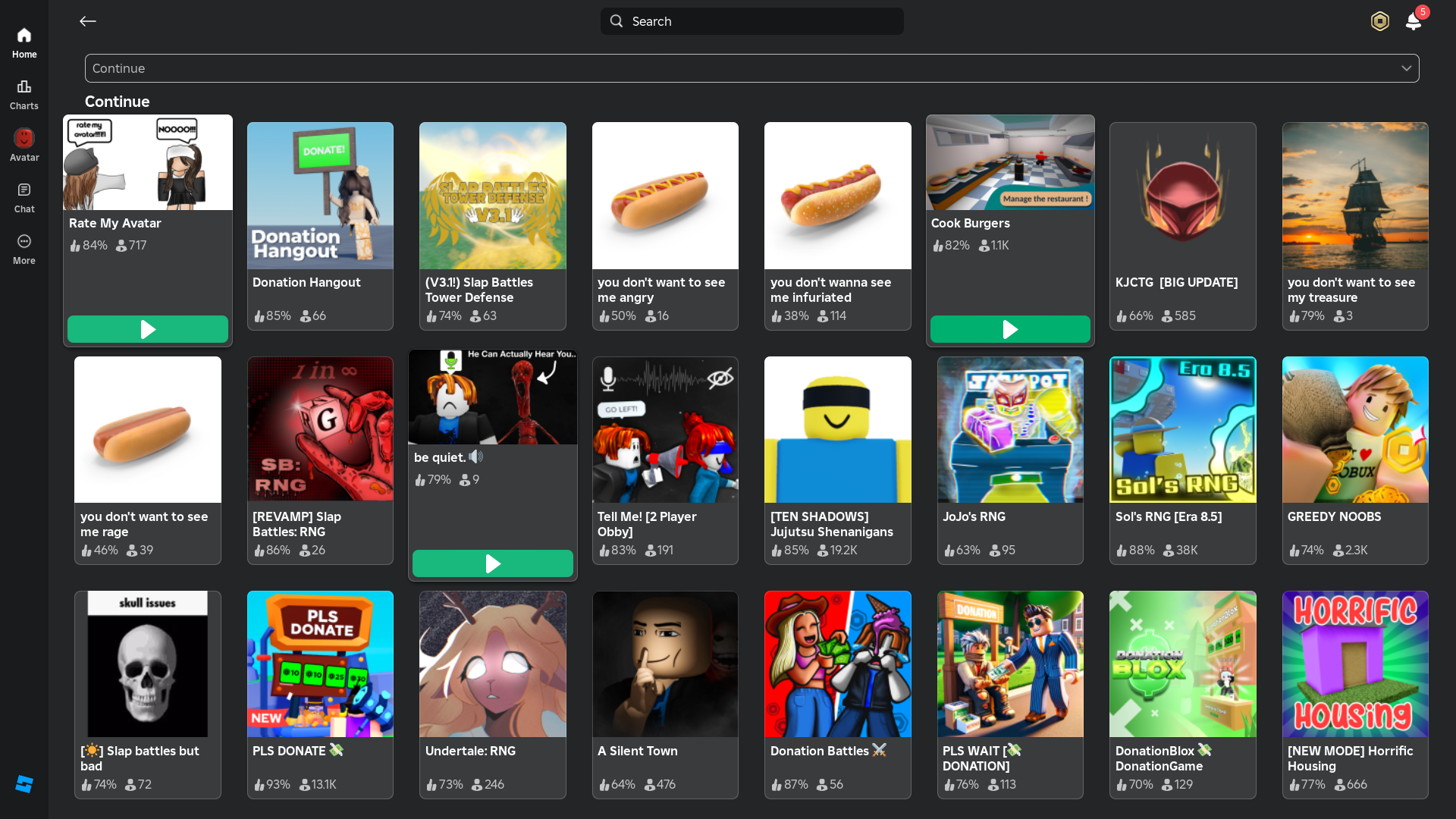Open the Charts sidebar icon
The height and width of the screenshot is (819, 1456).
(x=24, y=94)
